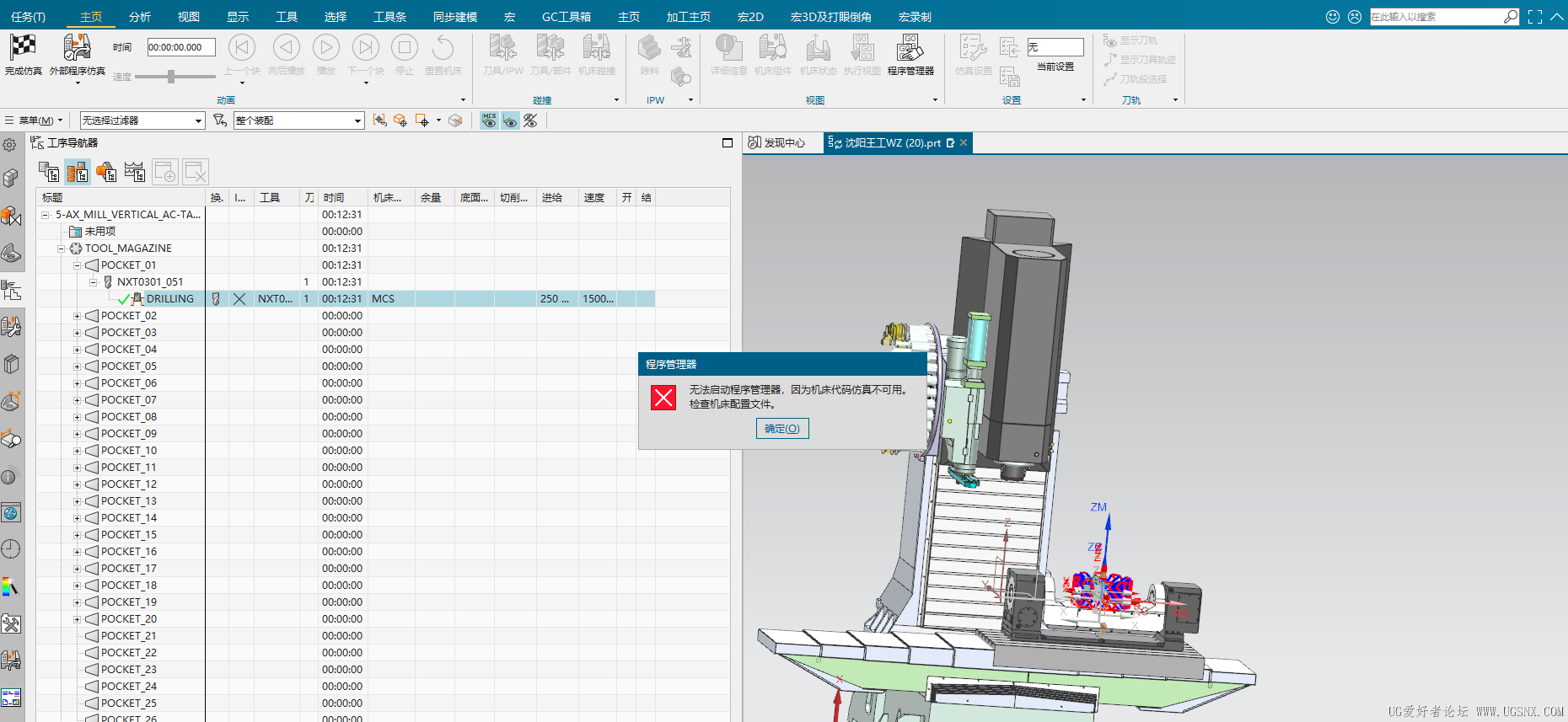Expand the 动画 group options arrow
Image resolution: width=1568 pixels, height=722 pixels.
[x=463, y=100]
